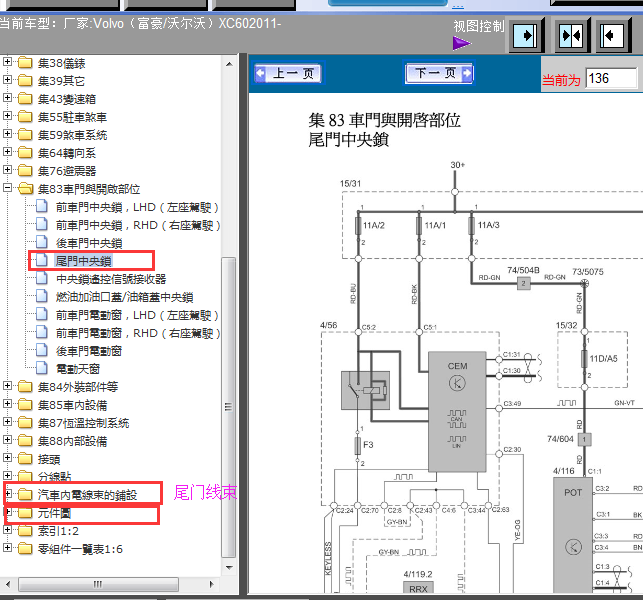Click the view control split-center icon
Image resolution: width=643 pixels, height=600 pixels.
pos(572,36)
